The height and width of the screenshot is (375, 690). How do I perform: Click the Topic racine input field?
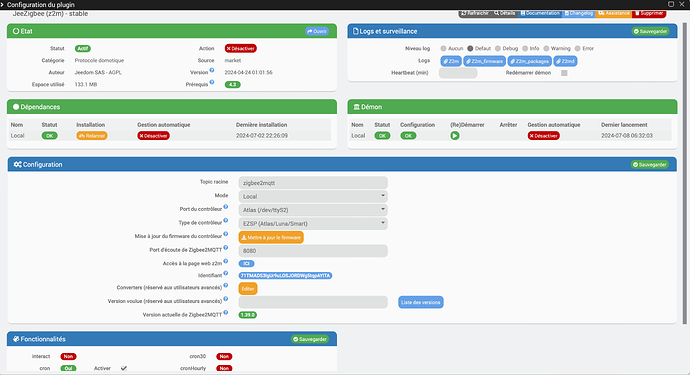[x=313, y=183]
